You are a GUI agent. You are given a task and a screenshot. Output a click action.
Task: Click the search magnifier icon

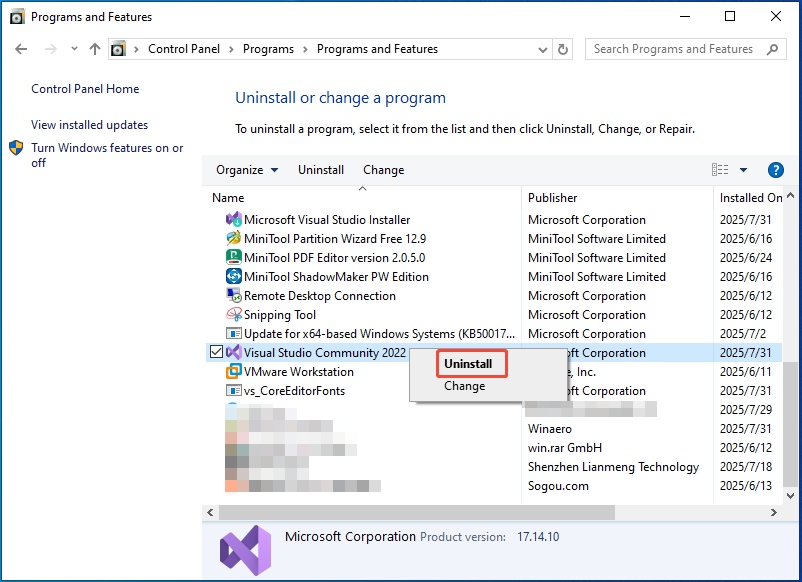[x=772, y=49]
